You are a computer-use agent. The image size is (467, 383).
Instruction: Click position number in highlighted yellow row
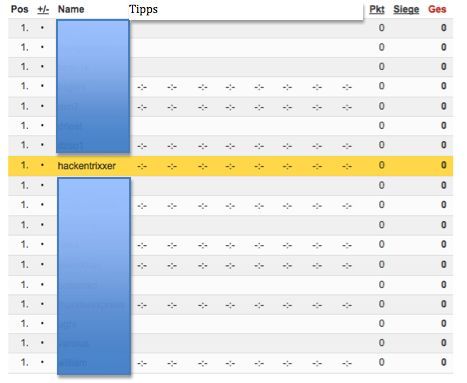point(24,165)
